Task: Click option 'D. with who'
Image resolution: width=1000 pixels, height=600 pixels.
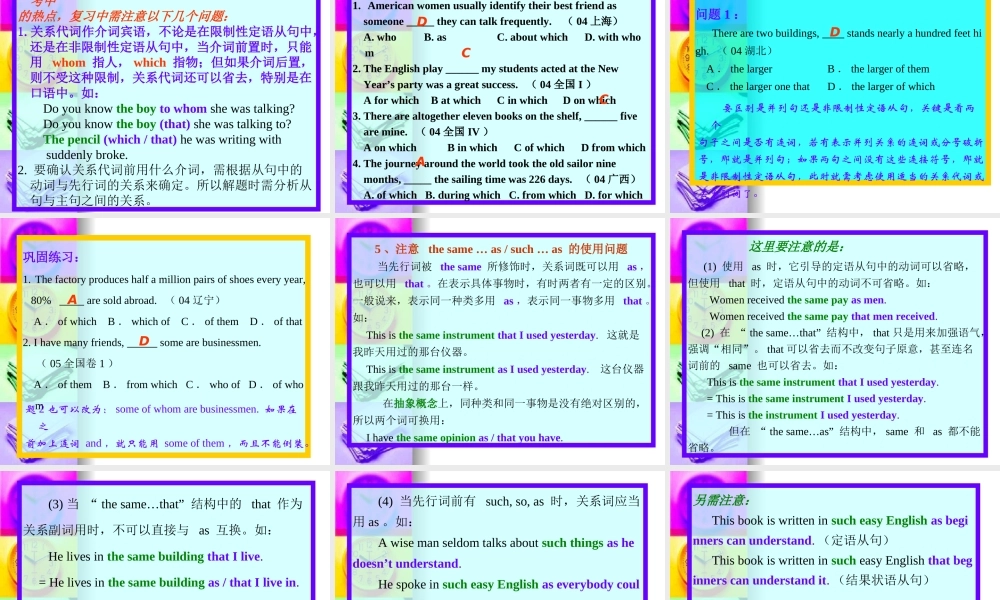Action: tap(612, 37)
